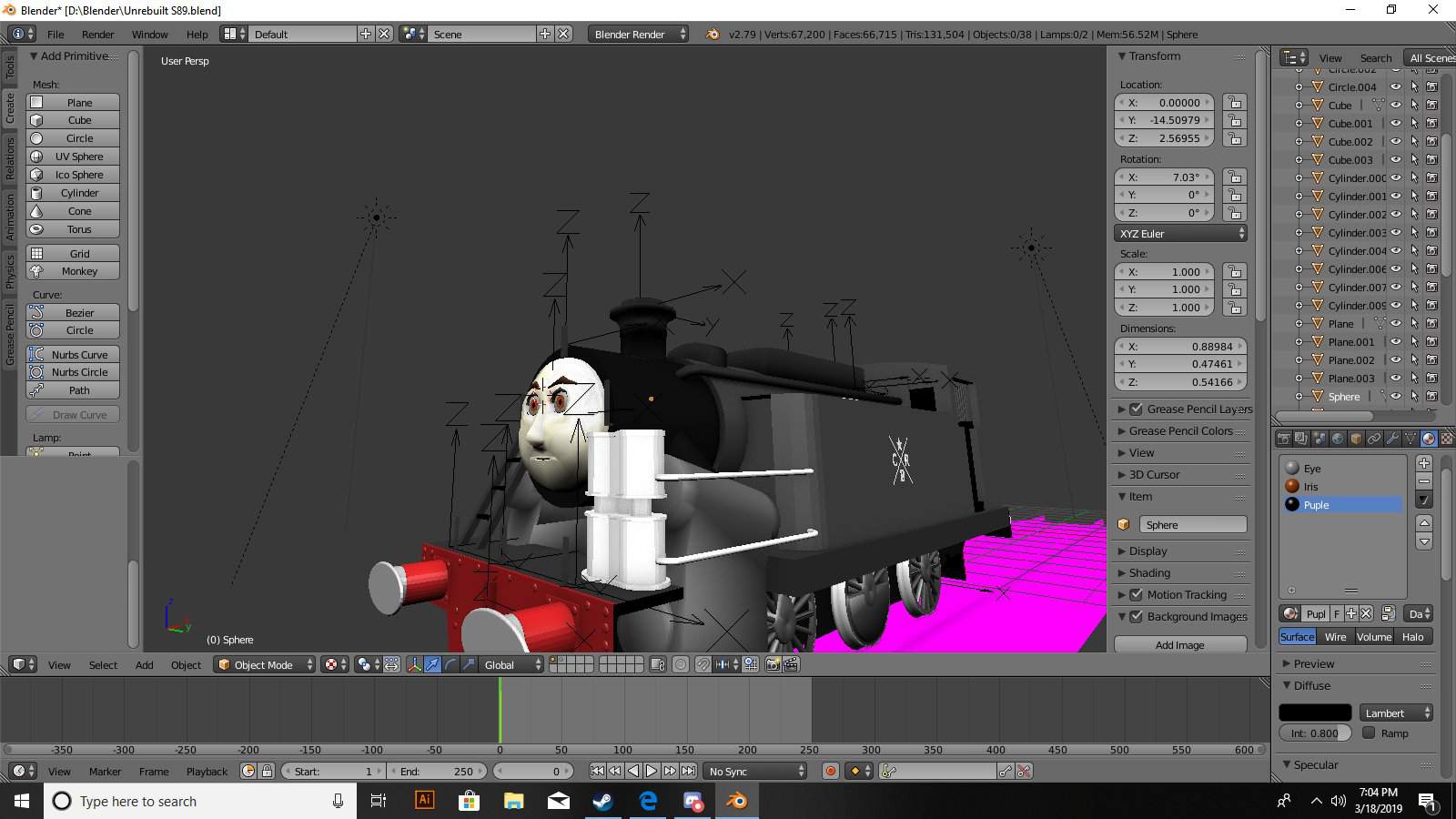Click the OpenGL render animation clapper icon
This screenshot has width=1456, height=819.
pos(792,664)
